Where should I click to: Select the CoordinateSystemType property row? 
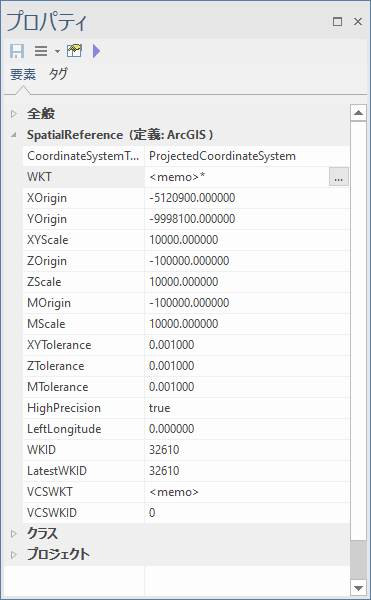click(x=186, y=156)
